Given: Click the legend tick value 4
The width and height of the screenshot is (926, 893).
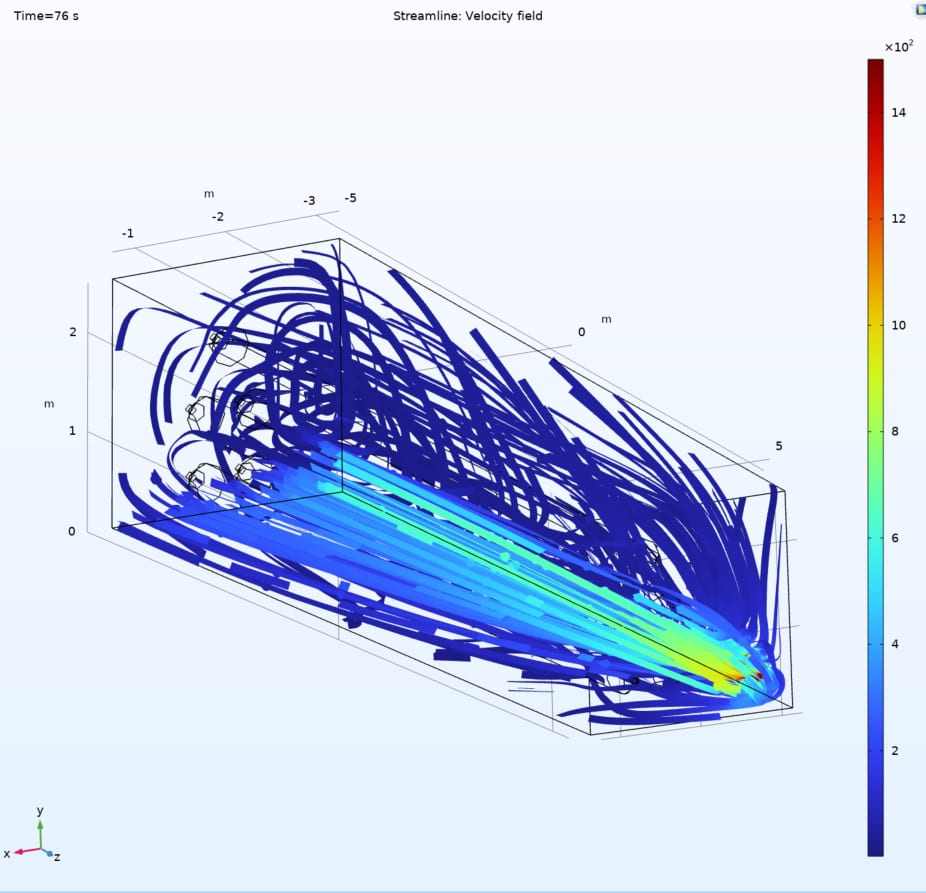Looking at the screenshot, I should tap(895, 644).
